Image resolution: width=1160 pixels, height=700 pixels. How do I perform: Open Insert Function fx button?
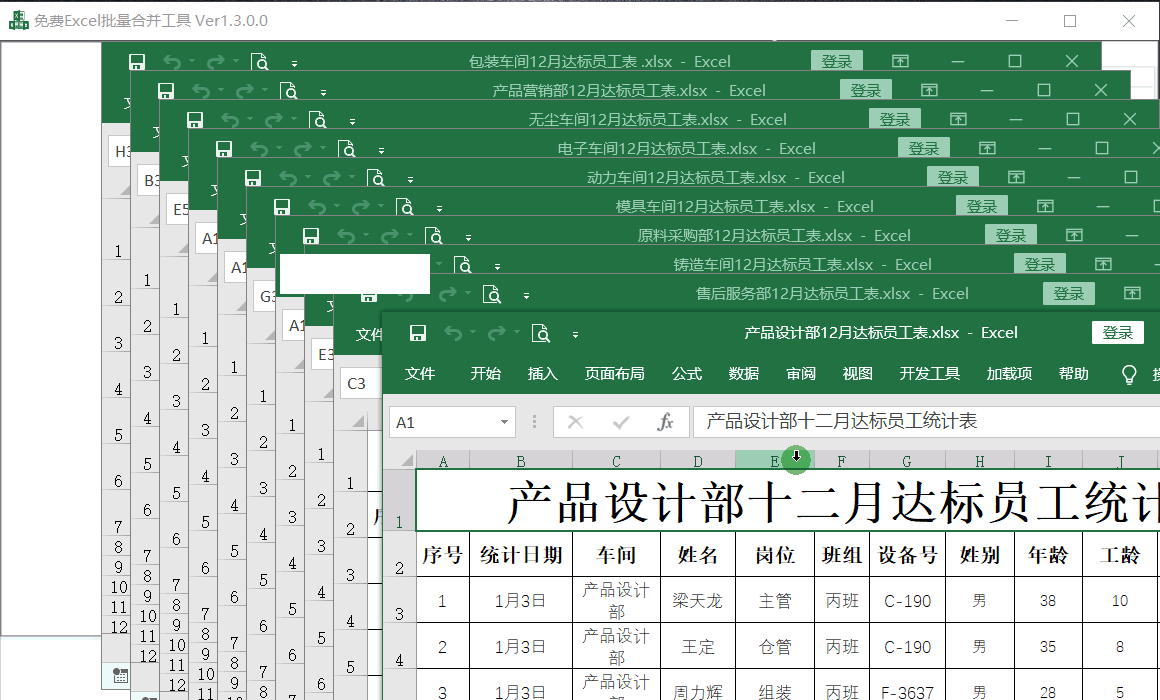tap(665, 423)
